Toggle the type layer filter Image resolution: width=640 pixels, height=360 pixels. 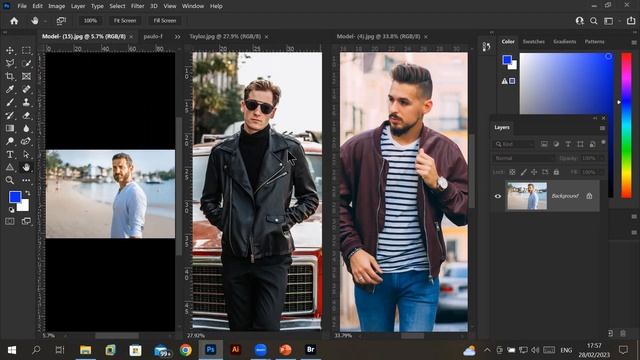568,144
